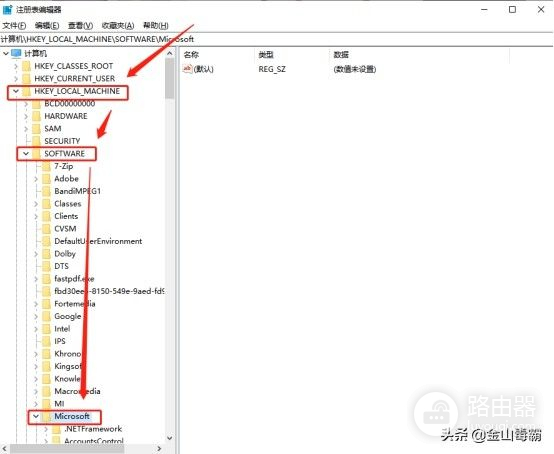Expand the Google key chevron
554x454 pixels.
(x=36, y=316)
